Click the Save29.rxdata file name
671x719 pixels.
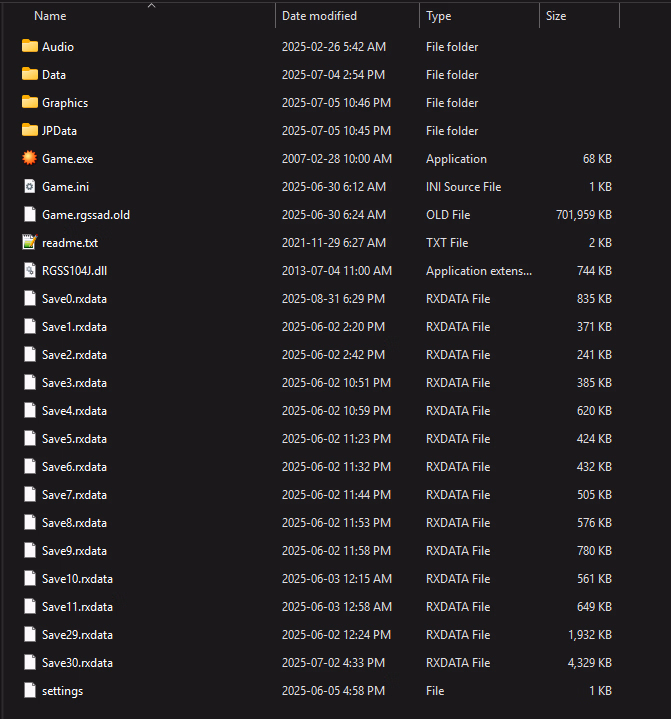77,635
